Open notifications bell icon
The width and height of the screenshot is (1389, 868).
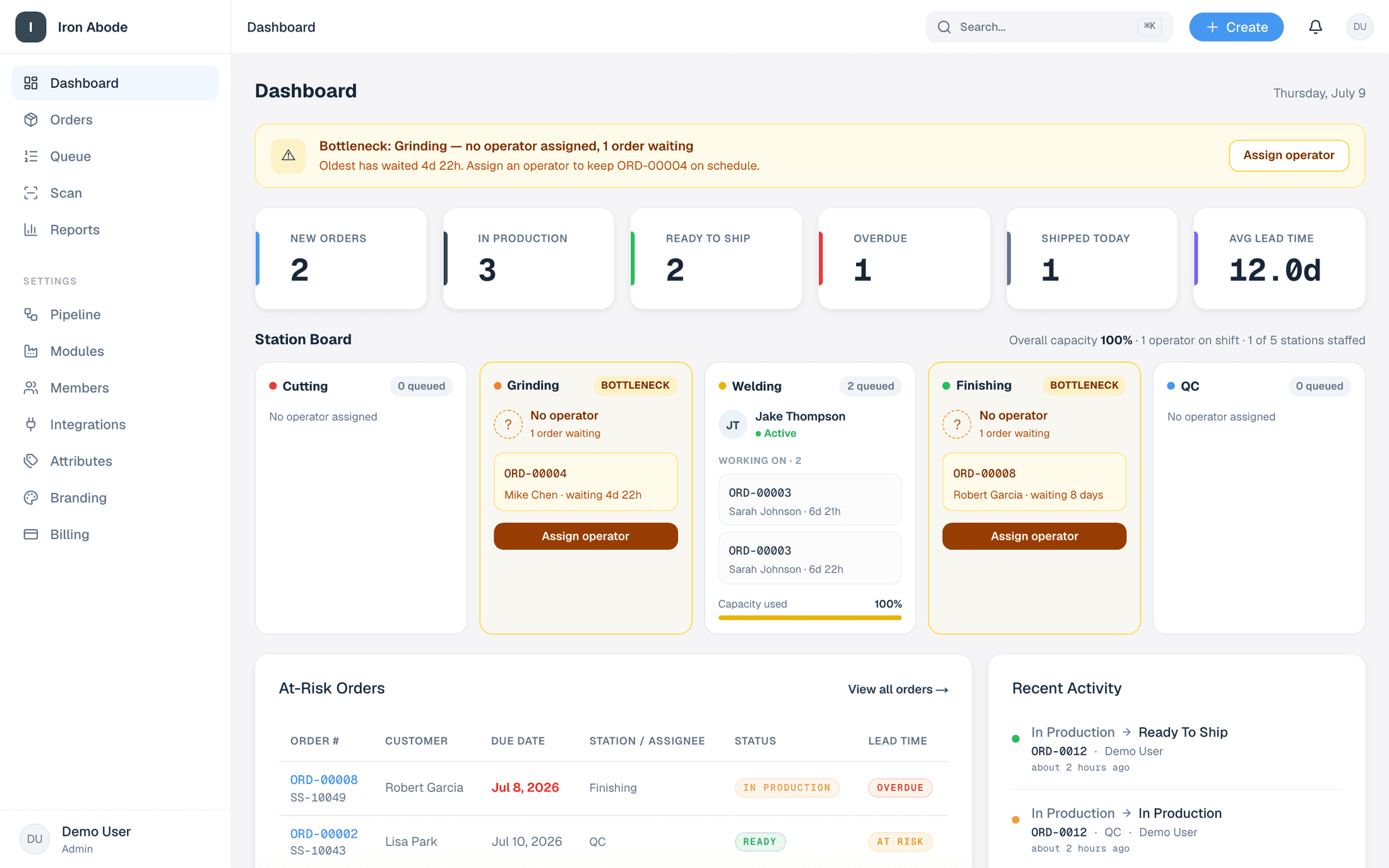pyautogui.click(x=1315, y=27)
